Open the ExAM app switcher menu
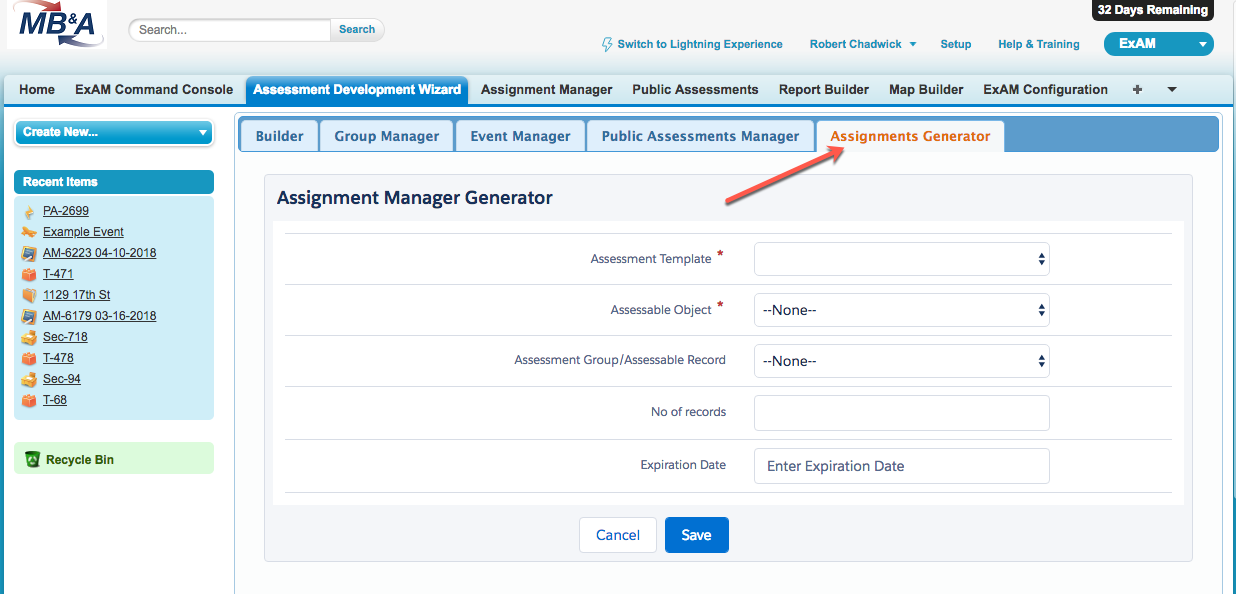The width and height of the screenshot is (1236, 594). click(x=1158, y=44)
